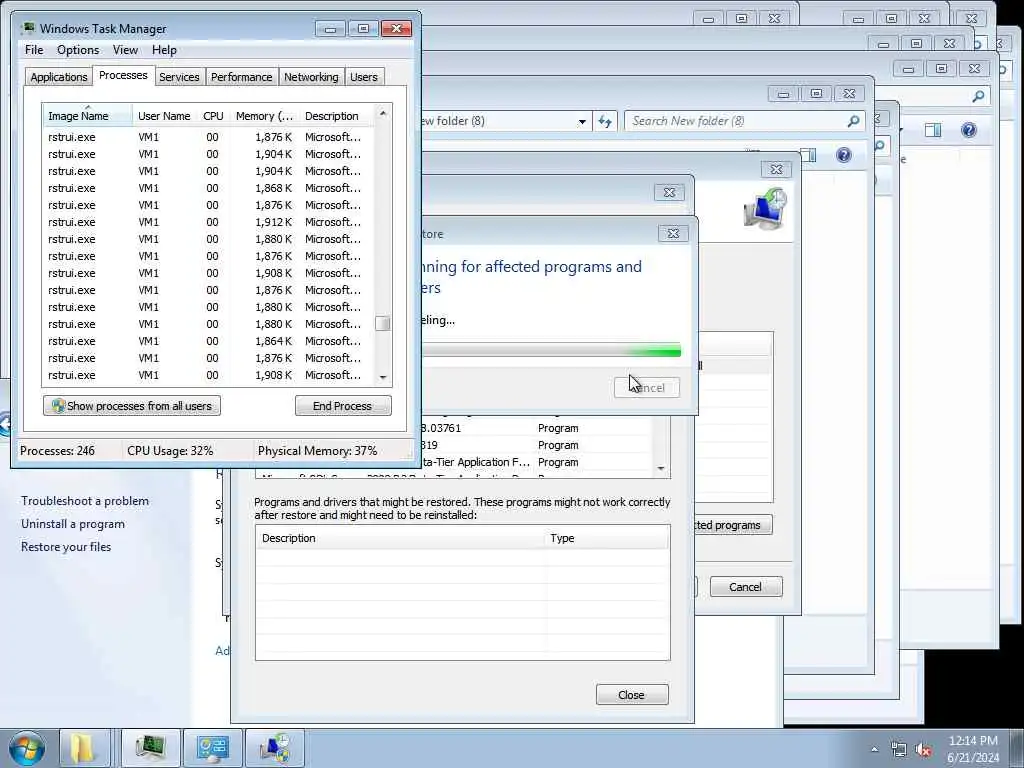1024x768 pixels.
Task: Click the Type column in restored programs list
Action: tap(607, 538)
